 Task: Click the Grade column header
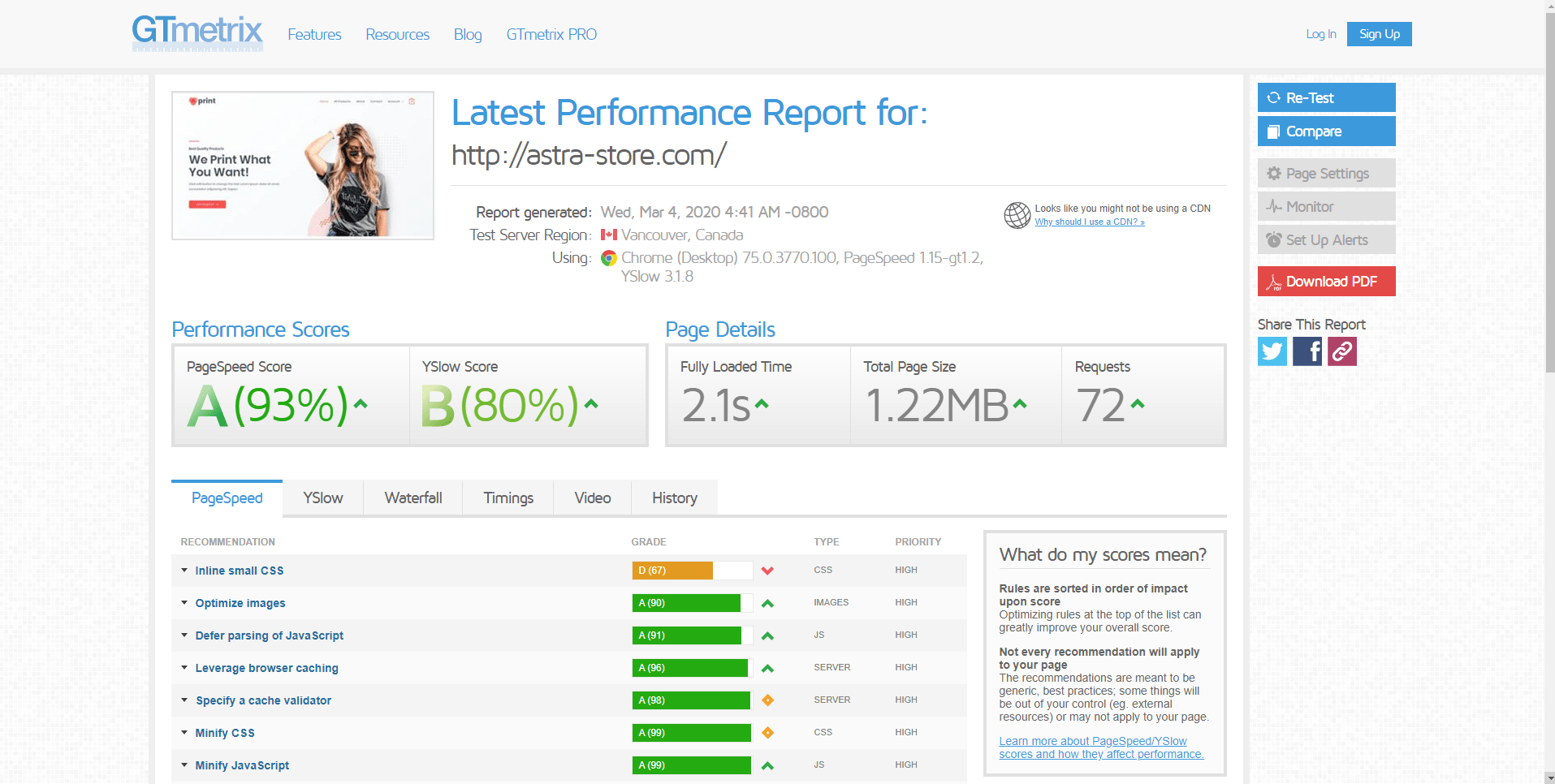[649, 541]
